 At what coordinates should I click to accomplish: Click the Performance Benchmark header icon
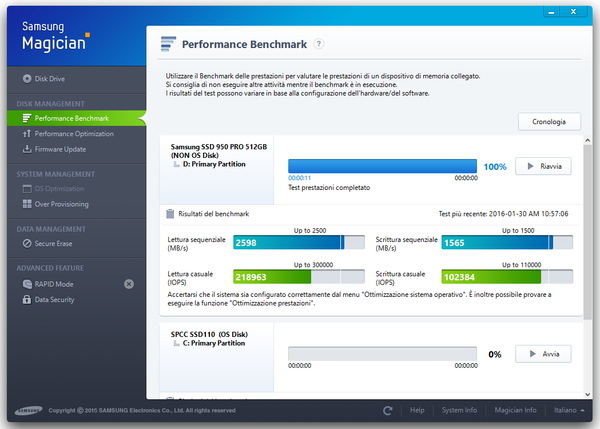168,44
